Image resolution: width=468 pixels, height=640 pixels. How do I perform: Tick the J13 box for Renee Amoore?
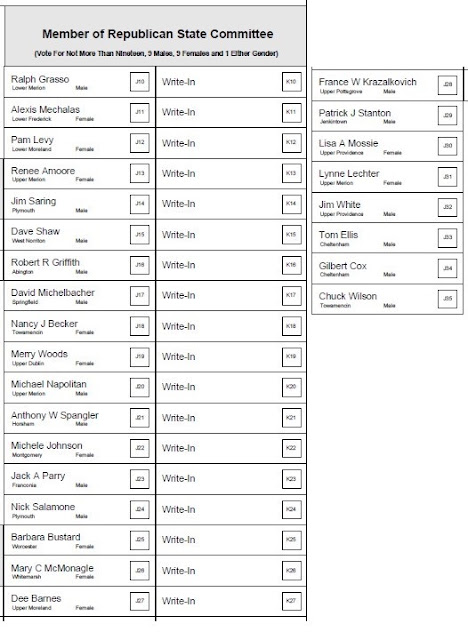(x=140, y=173)
